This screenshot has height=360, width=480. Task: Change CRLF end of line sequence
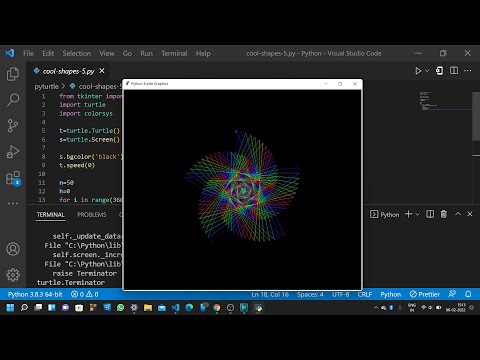click(x=365, y=294)
